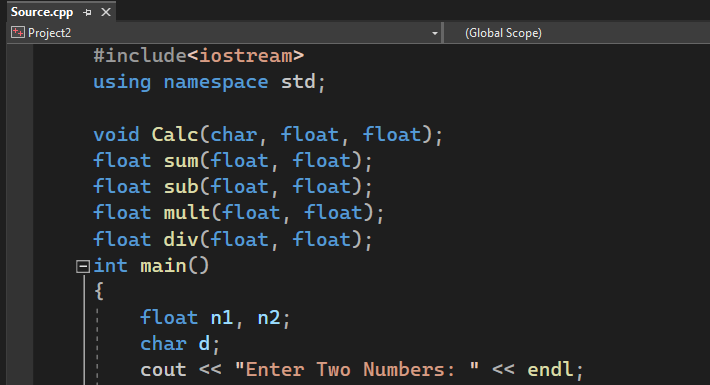Close the Source.cpp tab

pyautogui.click(x=106, y=12)
